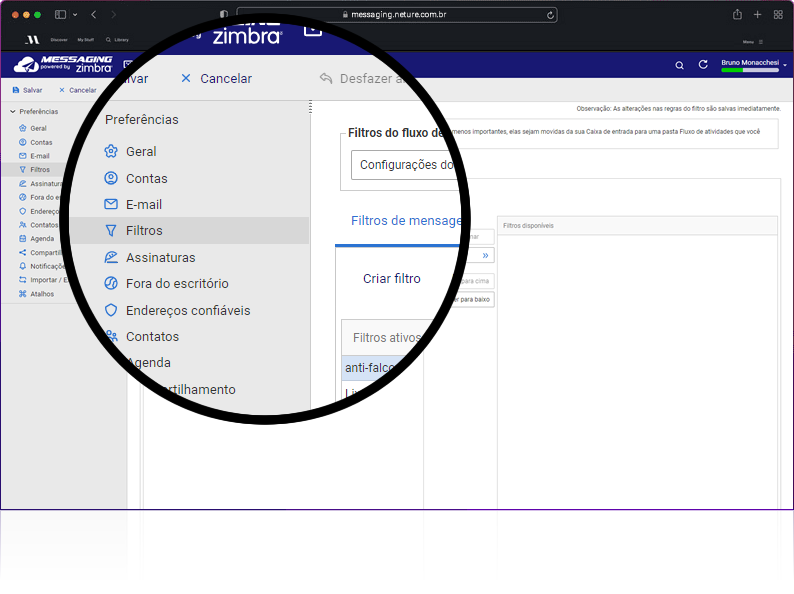
Task: Click the envelope icon beside enlarged E-mail
Action: (111, 204)
